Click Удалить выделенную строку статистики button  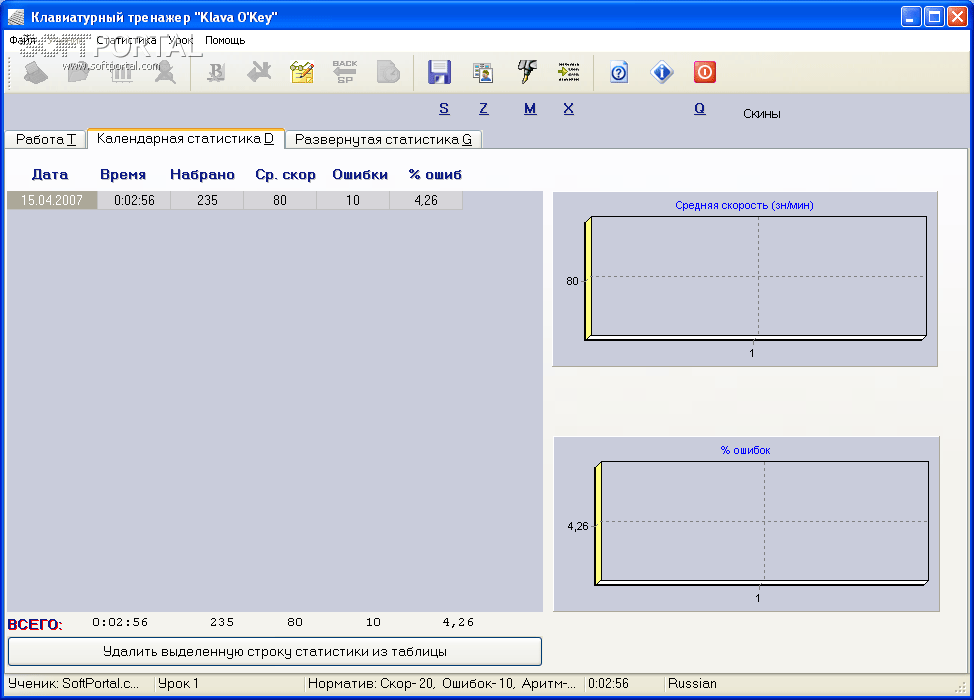pyautogui.click(x=275, y=652)
